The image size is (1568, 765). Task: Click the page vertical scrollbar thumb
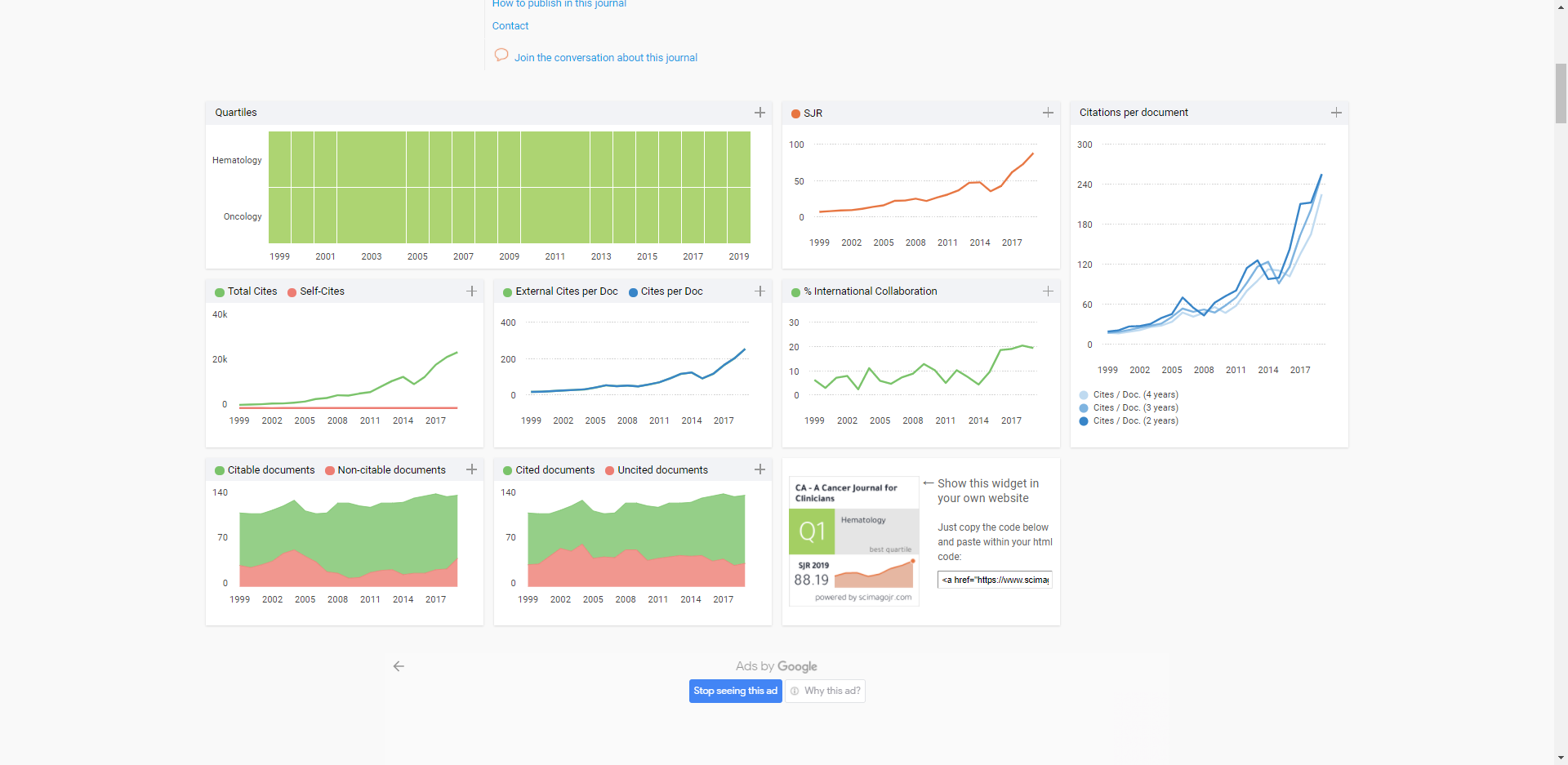1561,93
